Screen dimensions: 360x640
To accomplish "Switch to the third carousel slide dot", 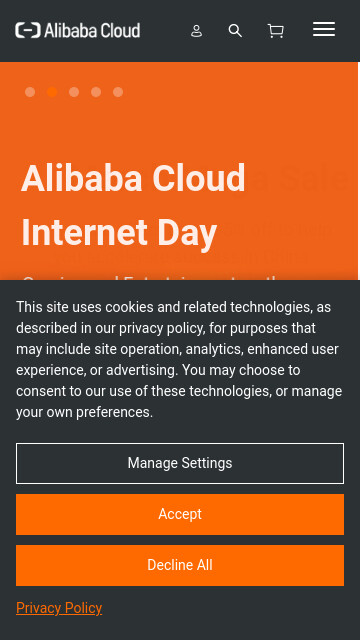I will tap(74, 92).
